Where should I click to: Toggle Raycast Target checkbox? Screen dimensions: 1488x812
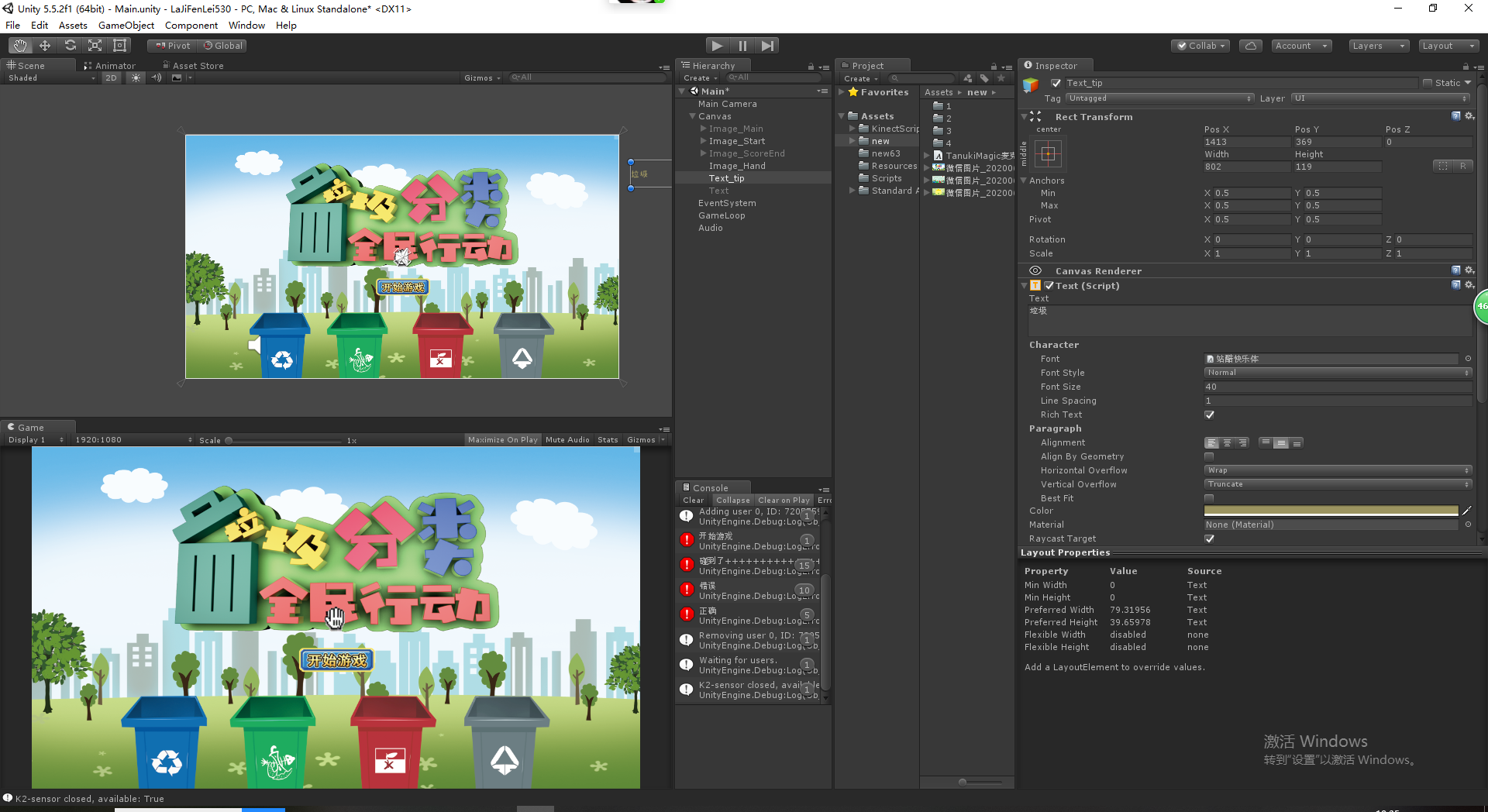[x=1209, y=538]
